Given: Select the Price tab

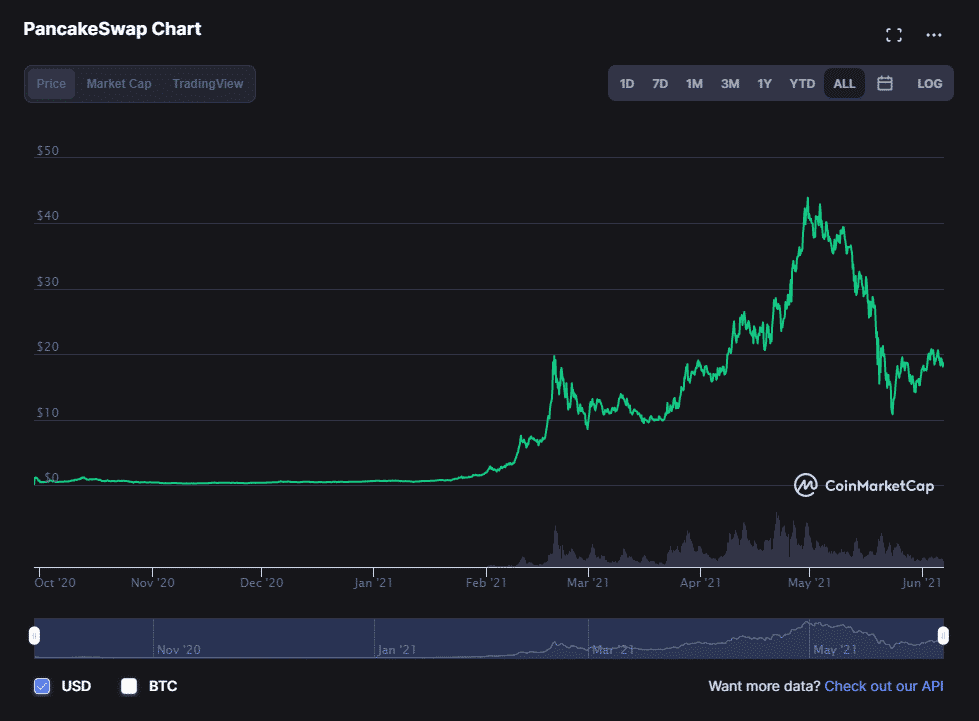Looking at the screenshot, I should coord(51,84).
